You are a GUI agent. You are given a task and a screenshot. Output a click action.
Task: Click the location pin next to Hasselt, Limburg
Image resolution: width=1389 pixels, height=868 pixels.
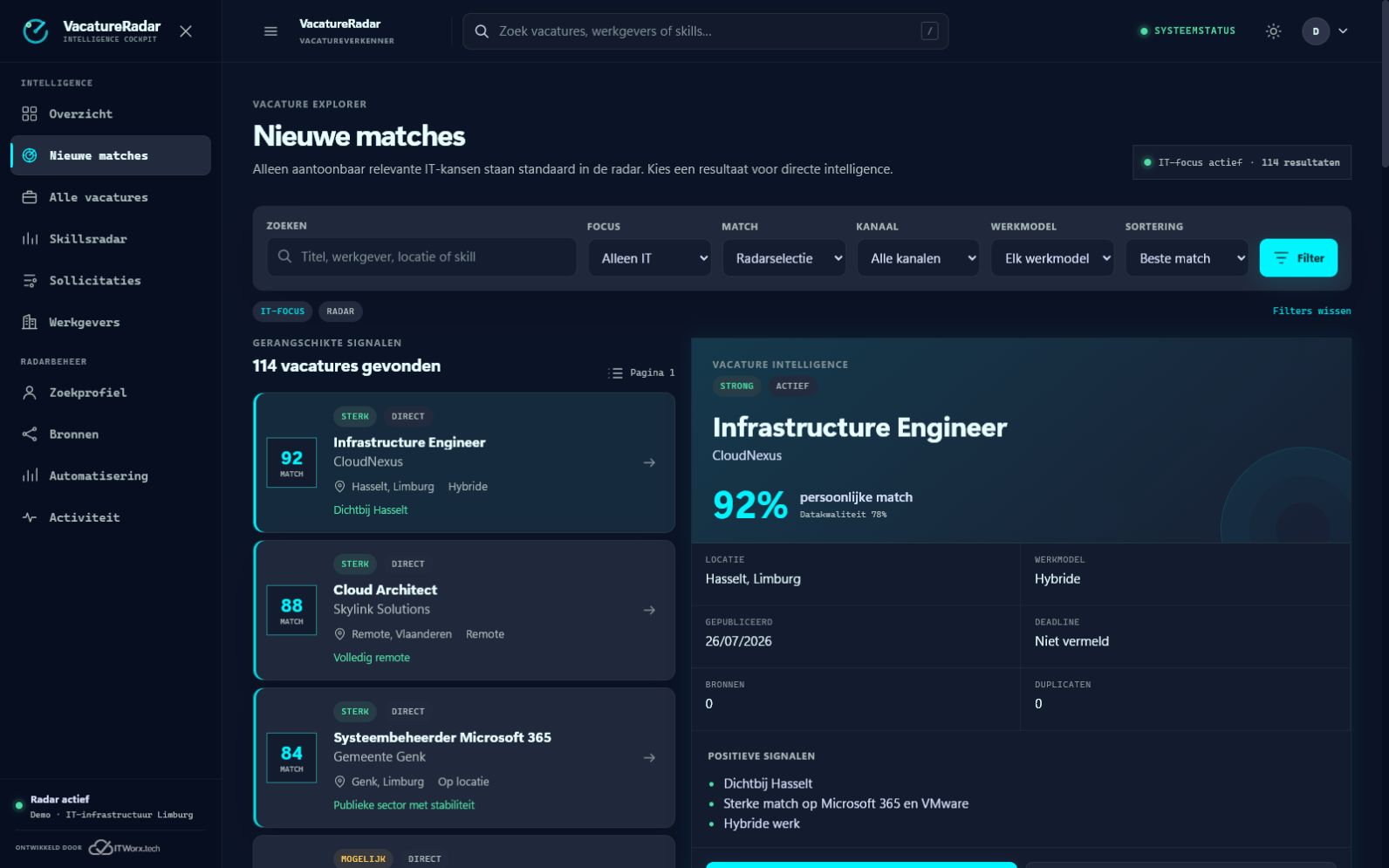click(340, 487)
